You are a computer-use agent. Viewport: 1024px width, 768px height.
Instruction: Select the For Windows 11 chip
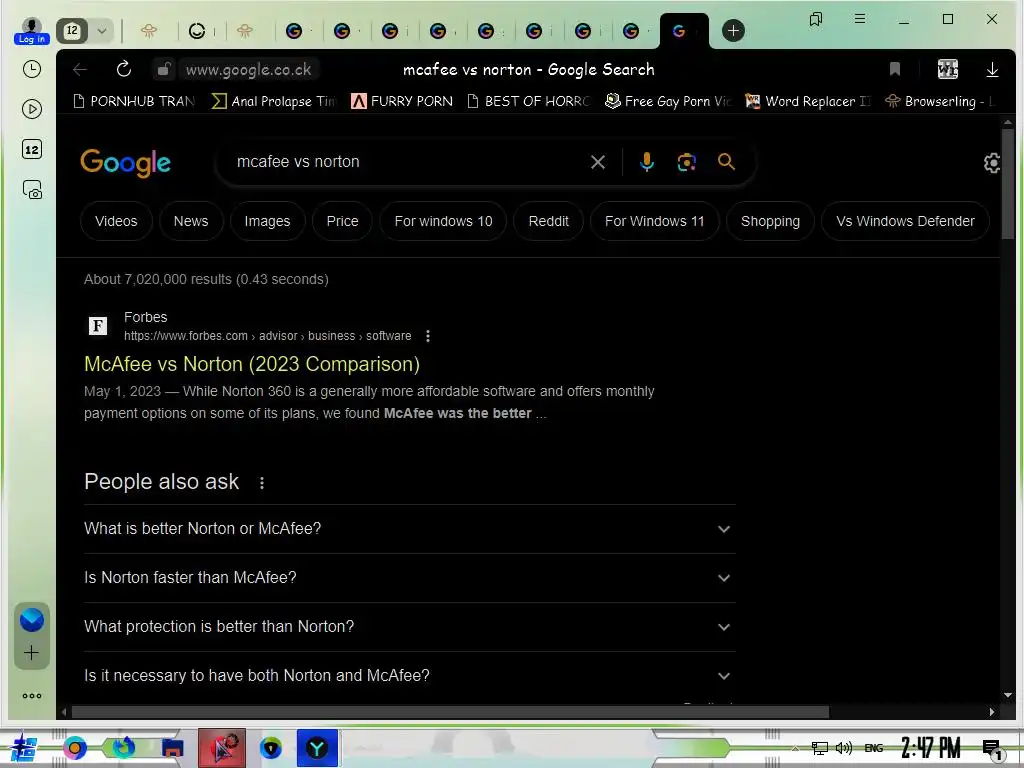pyautogui.click(x=654, y=221)
